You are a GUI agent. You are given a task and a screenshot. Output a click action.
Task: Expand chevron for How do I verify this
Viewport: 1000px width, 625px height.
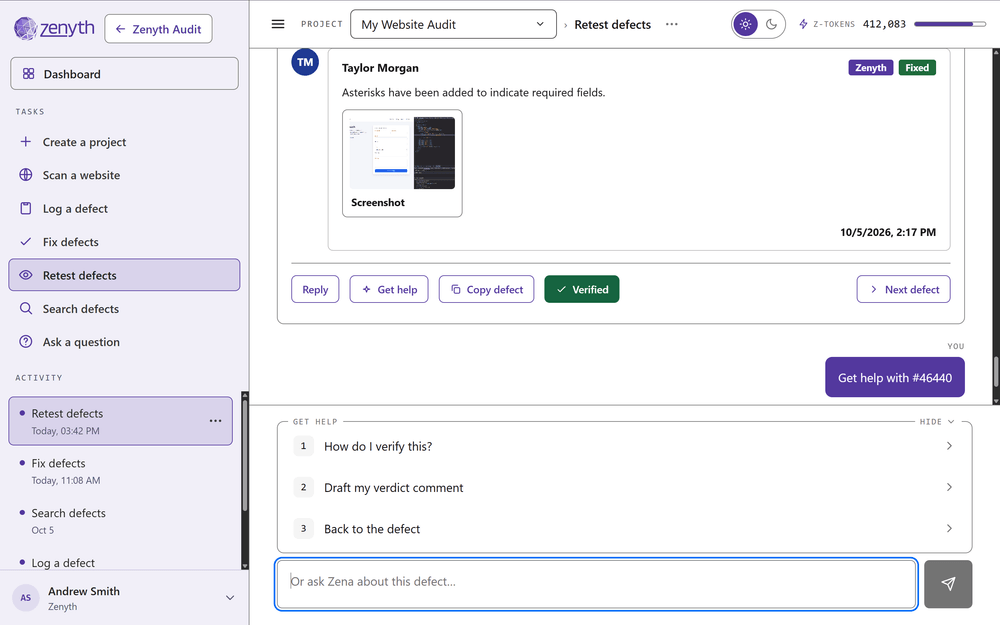pyautogui.click(x=949, y=446)
